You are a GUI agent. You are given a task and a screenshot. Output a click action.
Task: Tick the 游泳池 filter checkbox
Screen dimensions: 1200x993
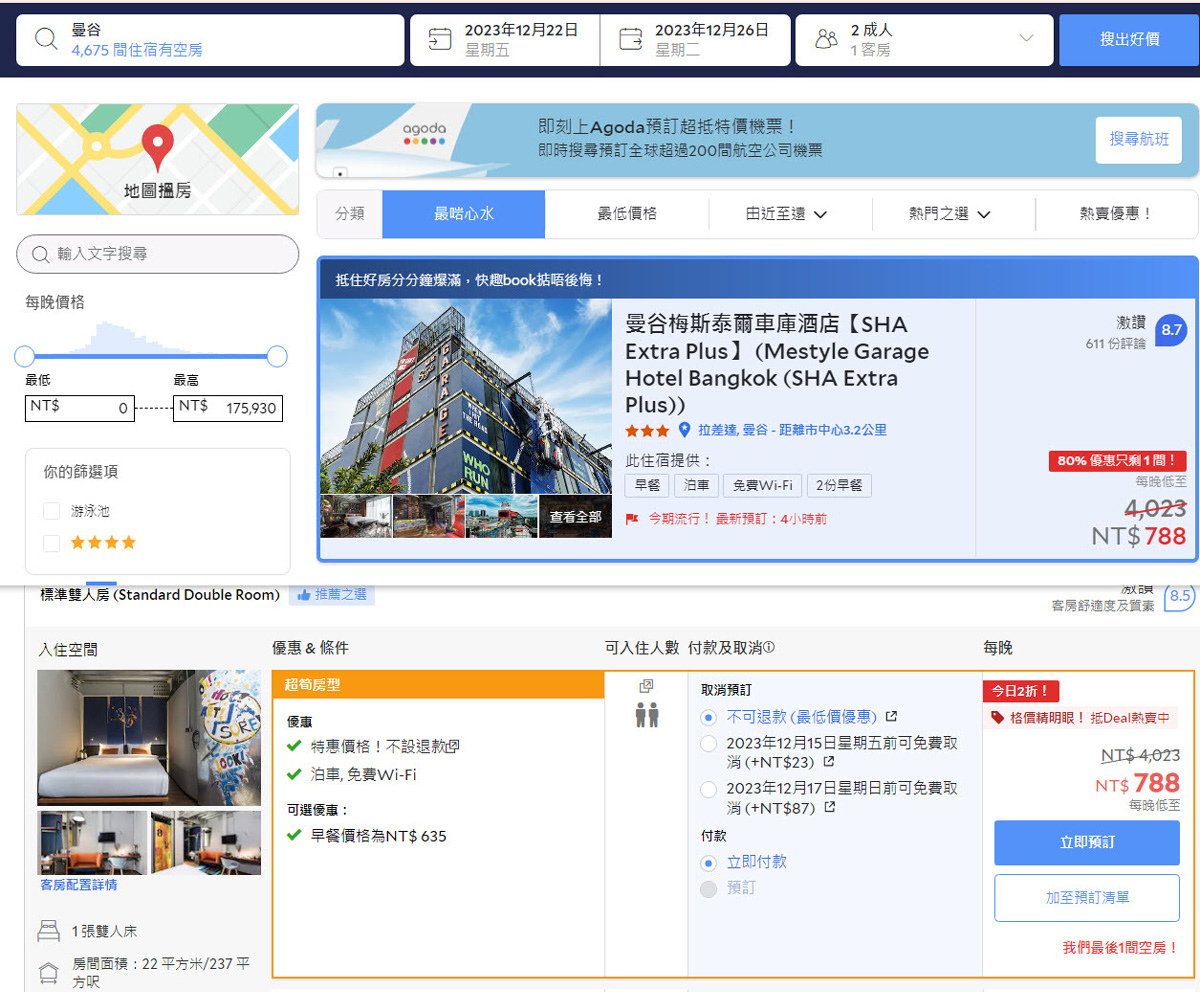52,511
